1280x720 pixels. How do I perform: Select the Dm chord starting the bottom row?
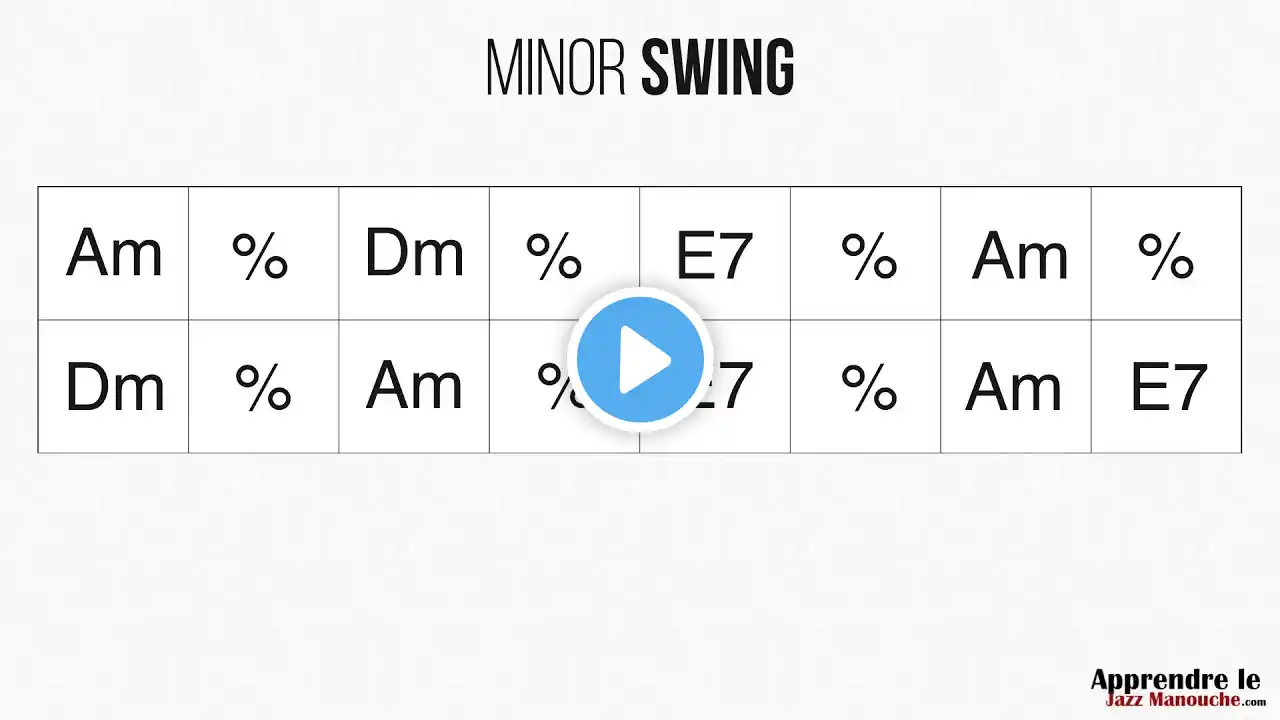point(114,388)
